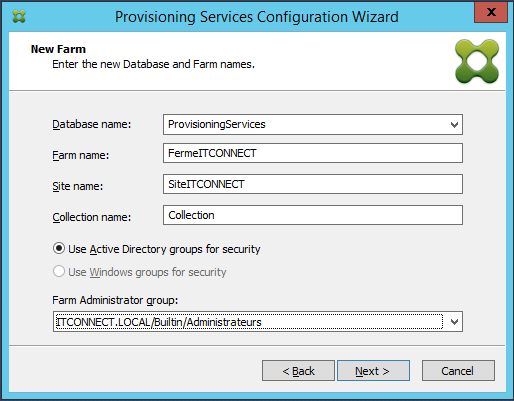
Task: Click the Farm name field FermeITCONNECT
Action: (313, 153)
